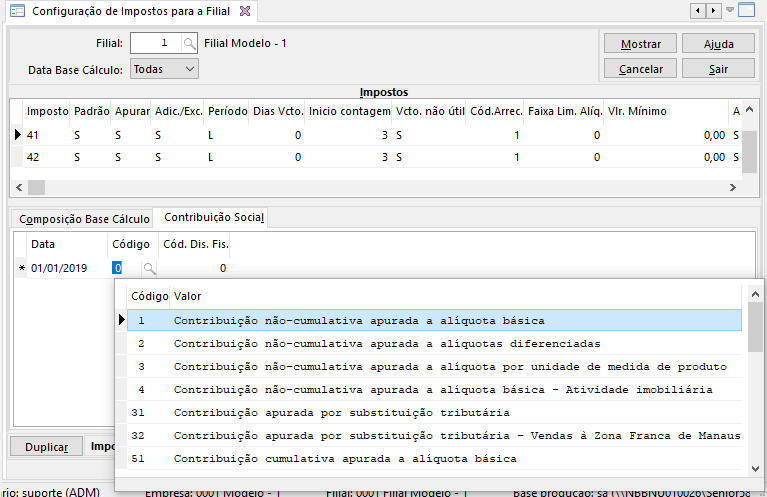Select code 51 cumulativa alíquota básica

[434, 458]
